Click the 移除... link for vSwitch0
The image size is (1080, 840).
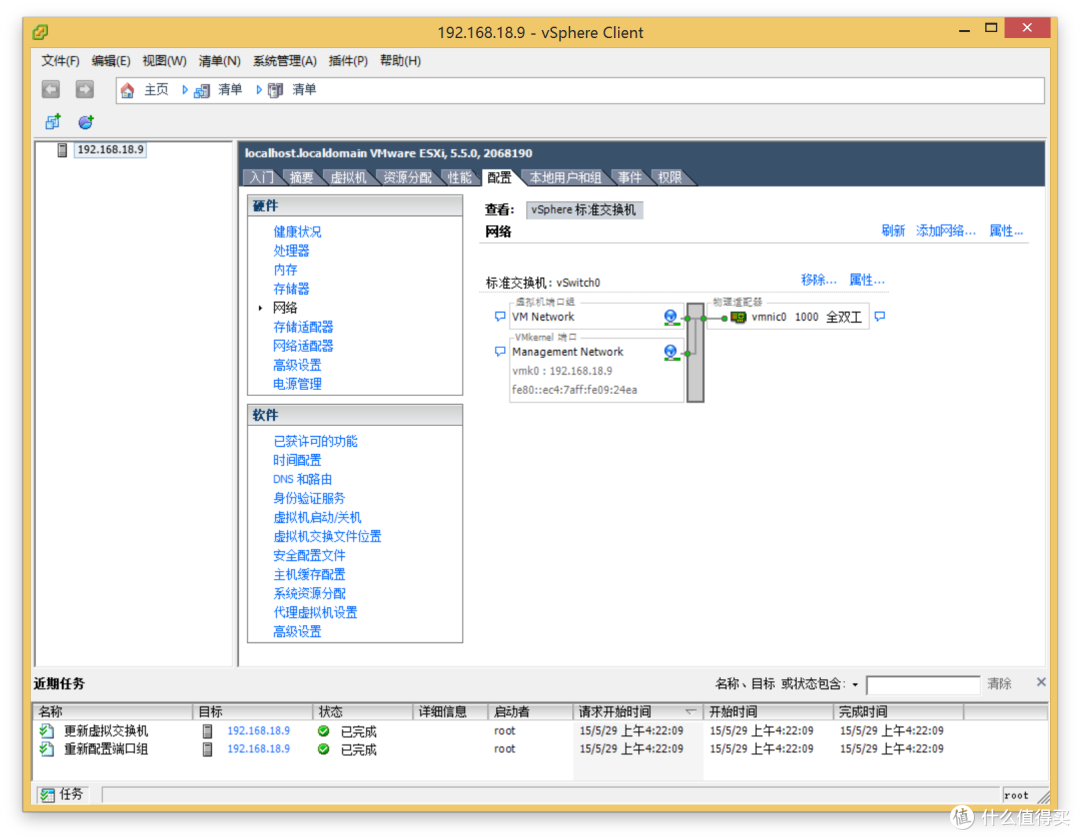click(818, 280)
